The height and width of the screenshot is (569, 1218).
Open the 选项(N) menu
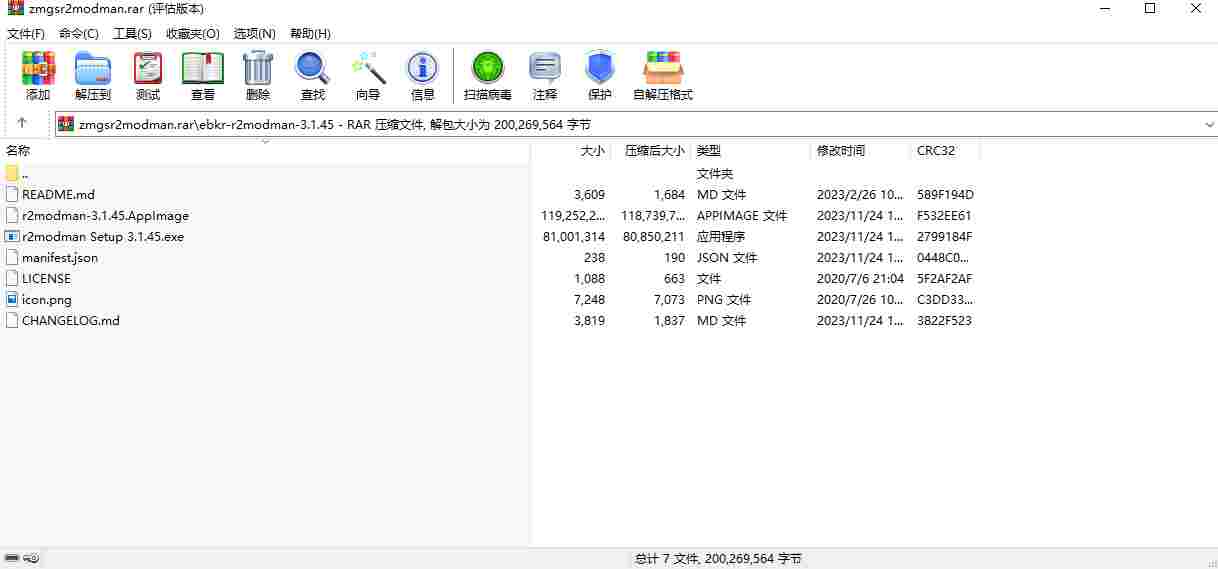255,34
